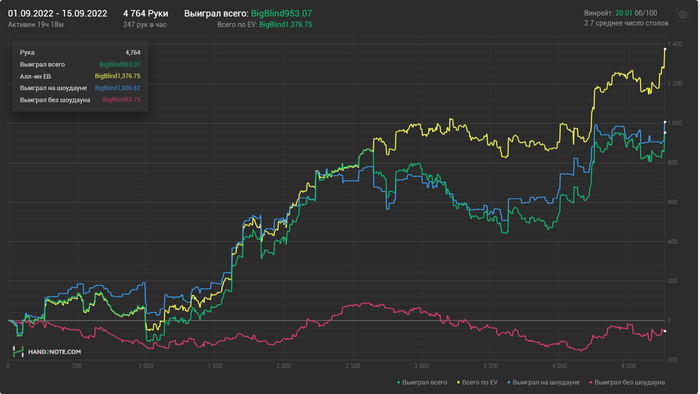Toggle the 'Выиграл без шоудауна' legend series
Viewport: 700px width, 394px height.
[627, 382]
